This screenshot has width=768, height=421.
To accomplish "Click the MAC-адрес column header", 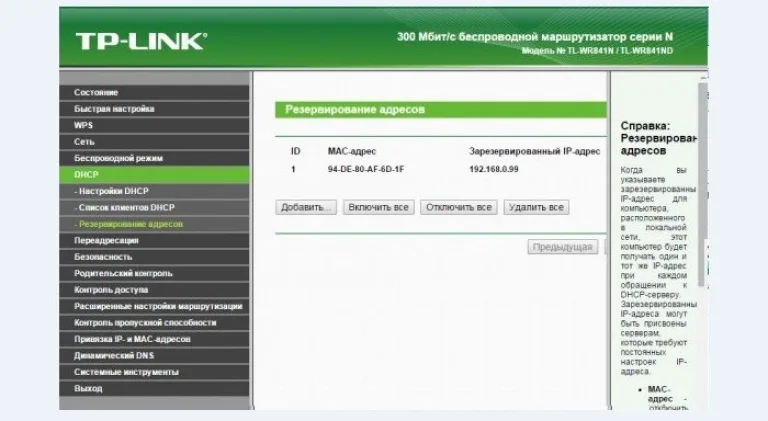I will click(x=352, y=151).
